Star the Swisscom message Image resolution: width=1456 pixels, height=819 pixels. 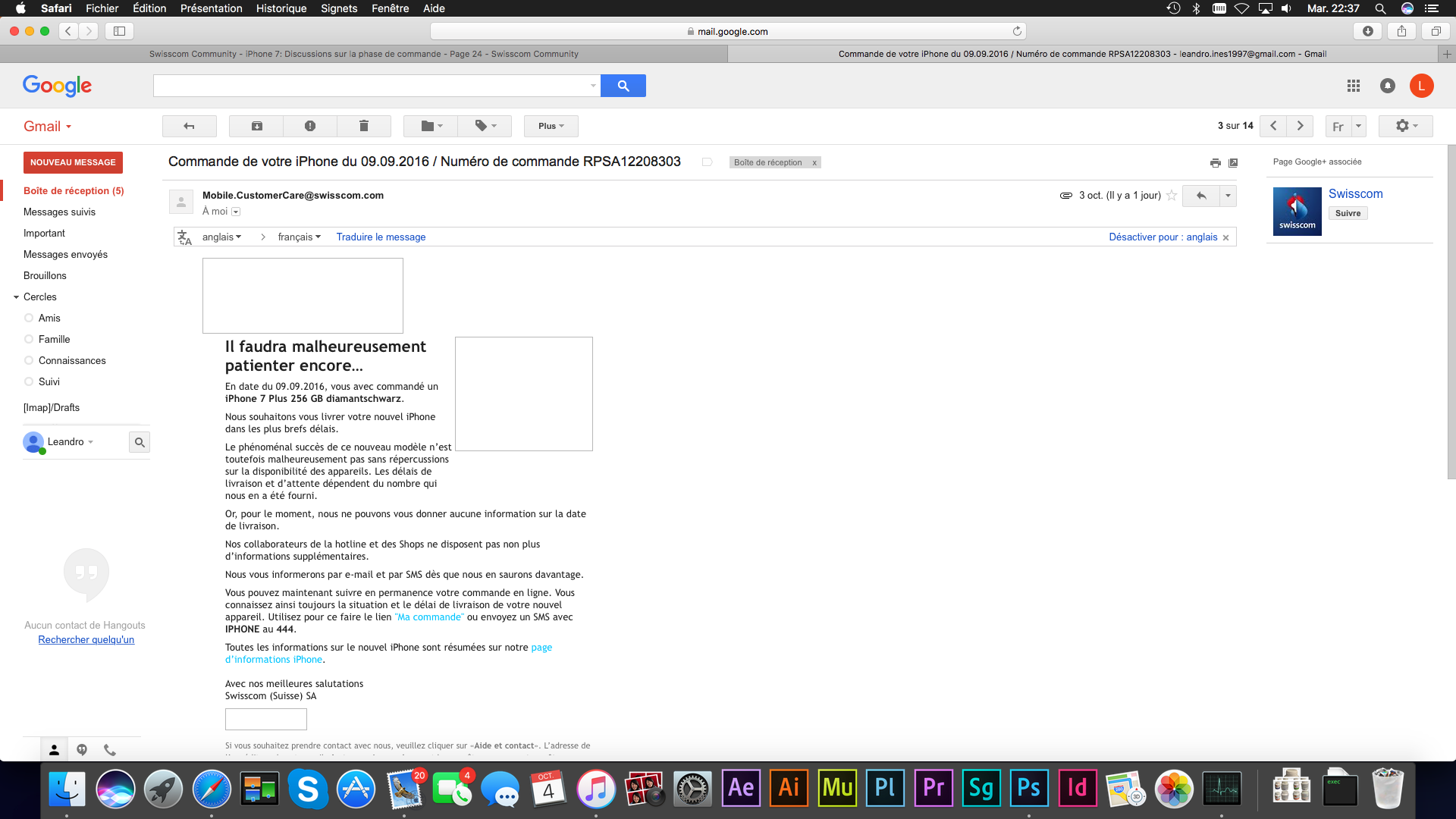(x=1172, y=195)
